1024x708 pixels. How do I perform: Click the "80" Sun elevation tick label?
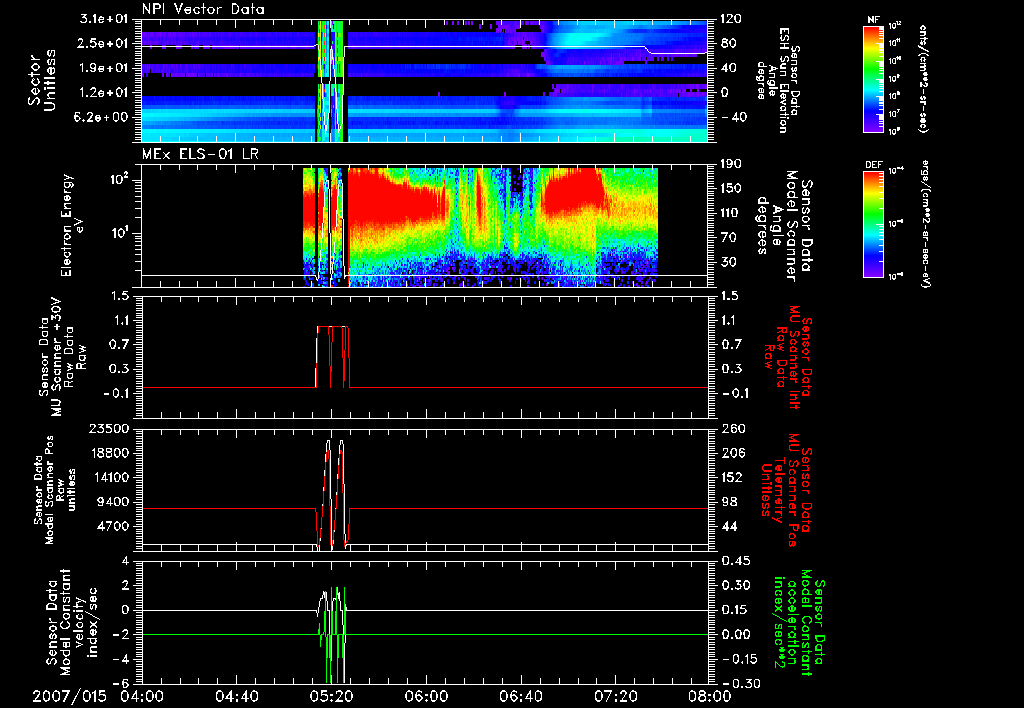tap(728, 43)
